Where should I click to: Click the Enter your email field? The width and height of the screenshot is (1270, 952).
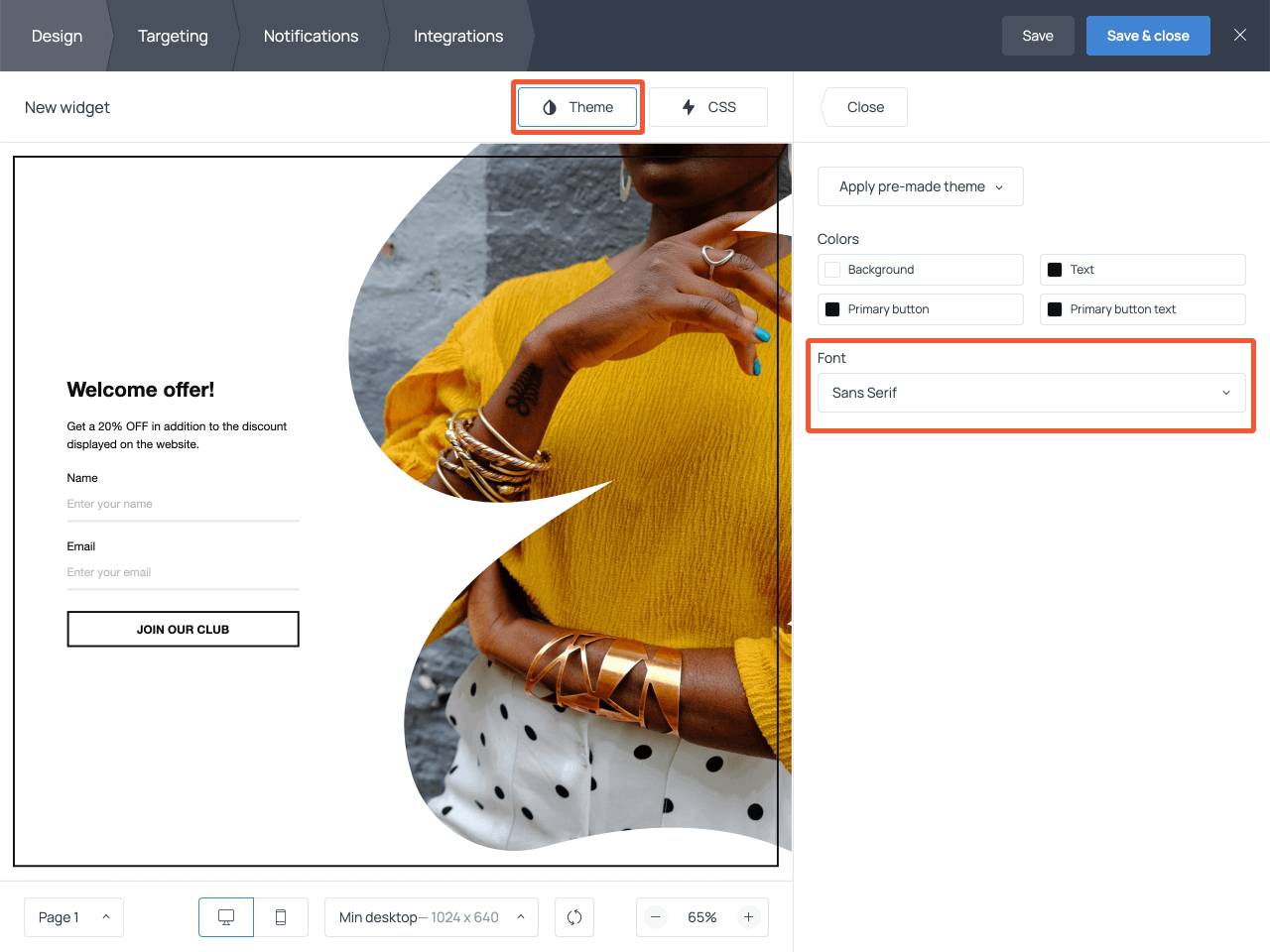point(183,572)
